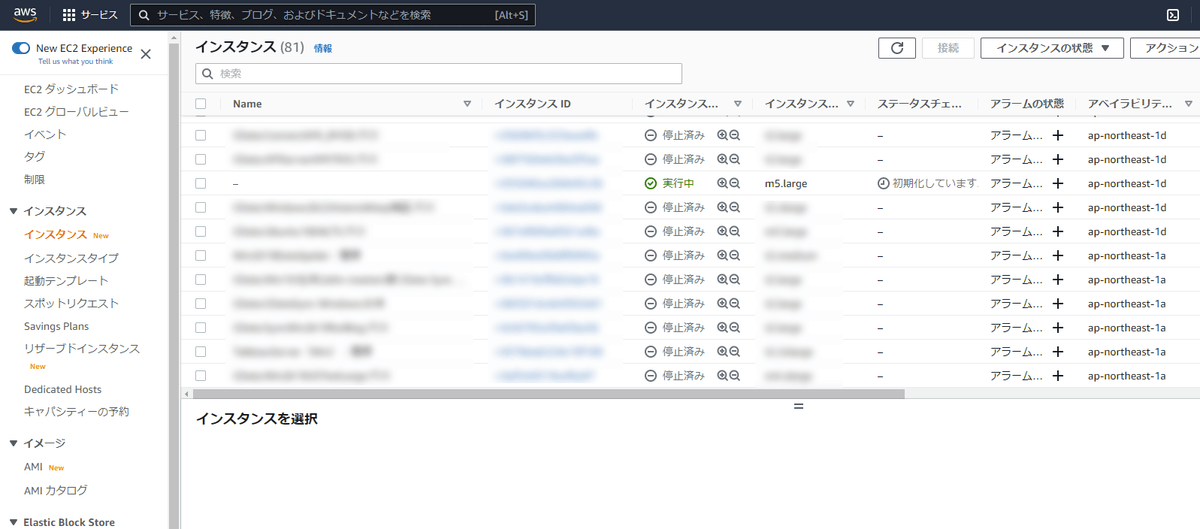Viewport: 1200px width, 529px height.
Task: Open the インスタンスの状態 dropdown
Action: [x=1051, y=48]
